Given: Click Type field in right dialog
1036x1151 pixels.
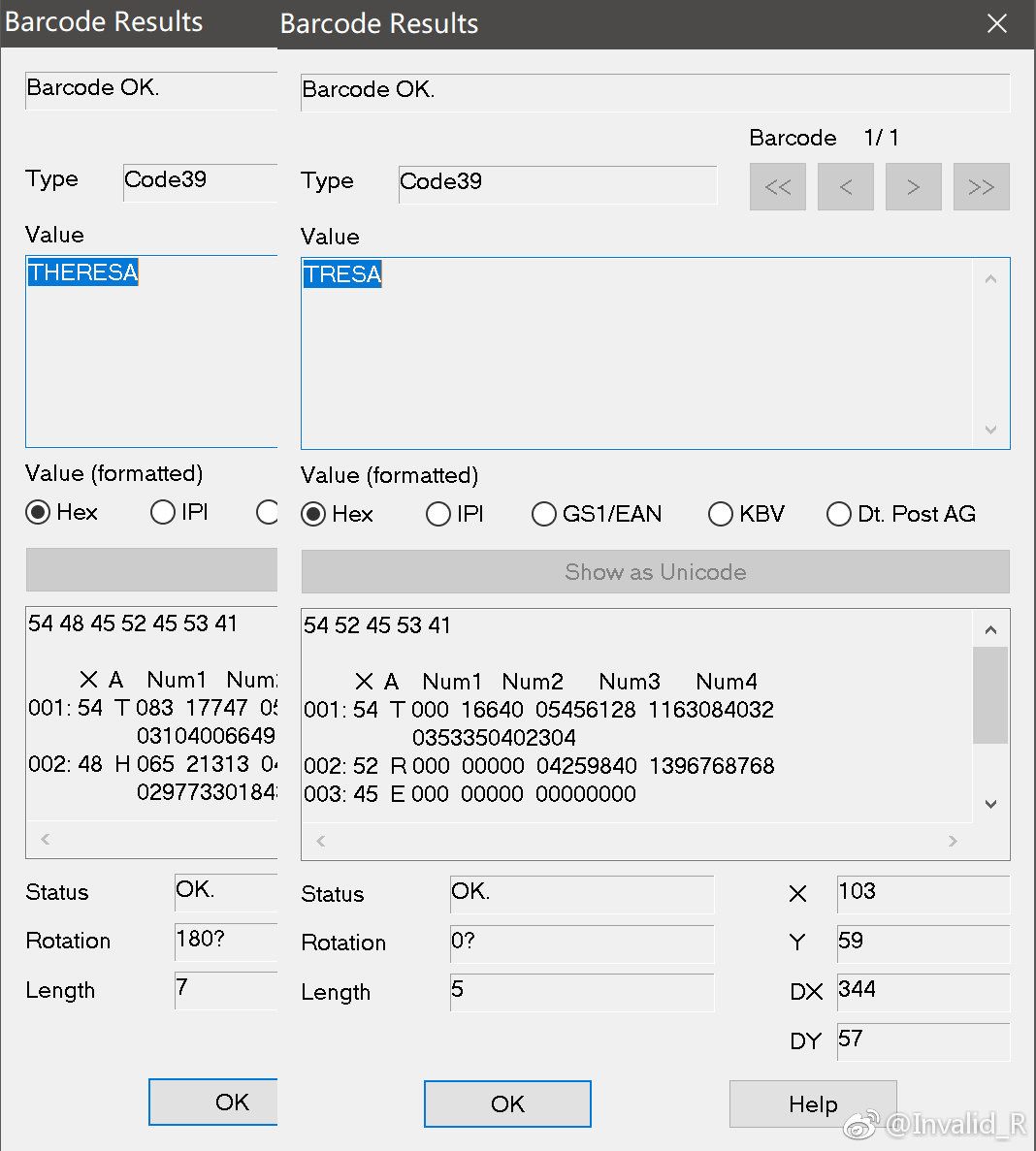Looking at the screenshot, I should click(x=557, y=184).
